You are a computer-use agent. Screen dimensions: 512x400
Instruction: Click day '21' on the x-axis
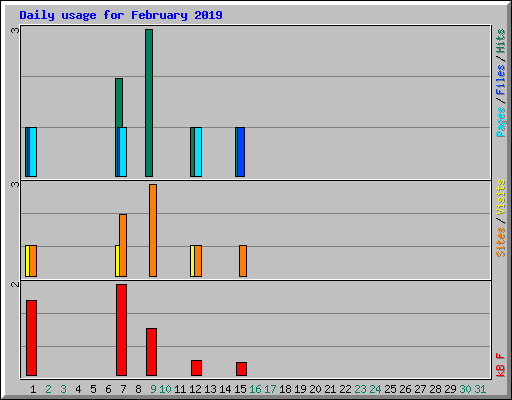(330, 389)
